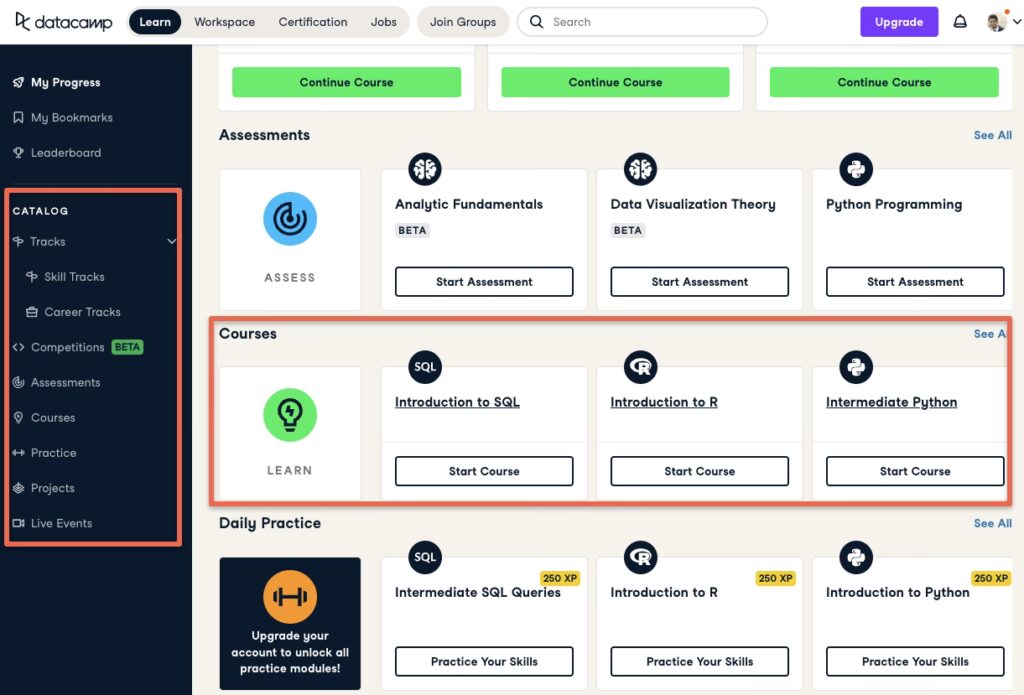
Task: Click the SQL icon on Introduction to SQL
Action: pos(425,367)
